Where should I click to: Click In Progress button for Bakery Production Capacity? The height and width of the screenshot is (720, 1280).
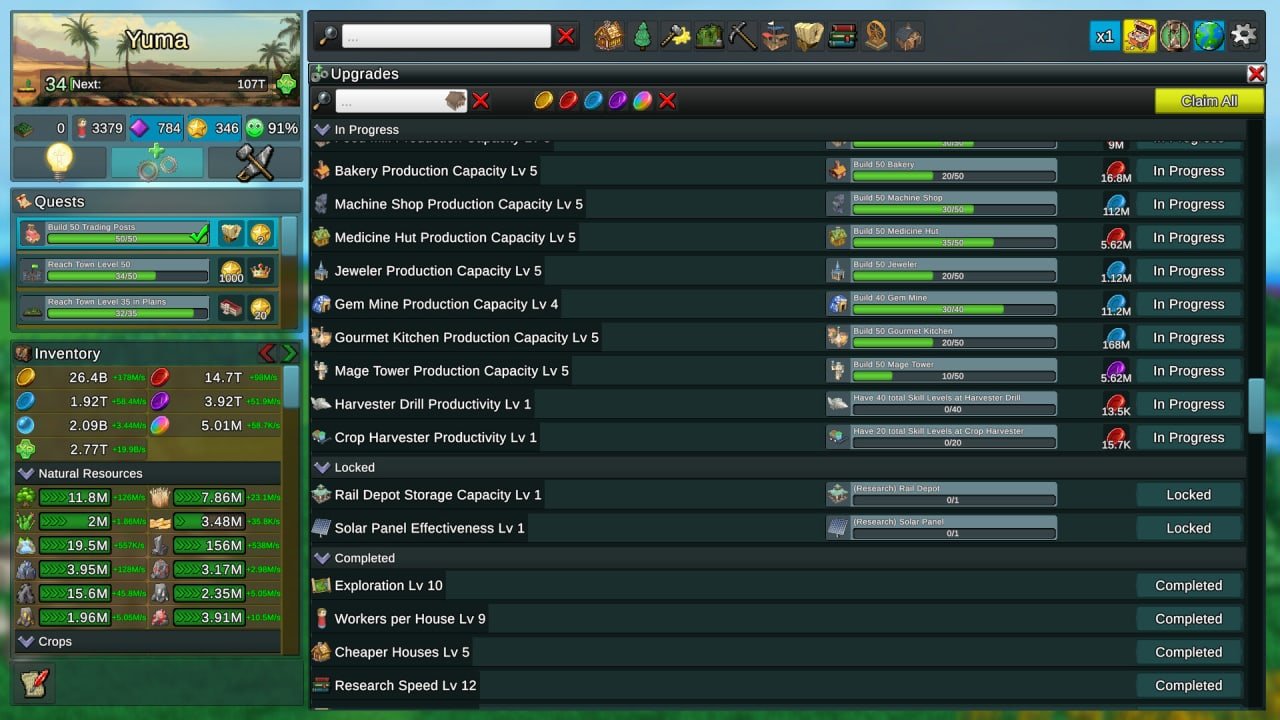tap(1188, 171)
